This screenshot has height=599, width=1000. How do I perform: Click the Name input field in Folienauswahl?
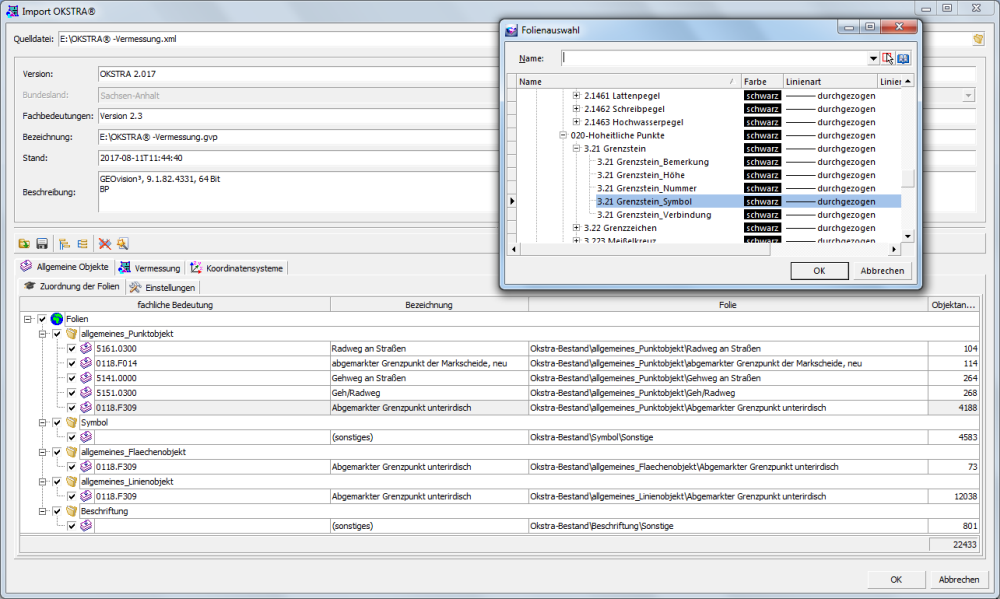[714, 58]
